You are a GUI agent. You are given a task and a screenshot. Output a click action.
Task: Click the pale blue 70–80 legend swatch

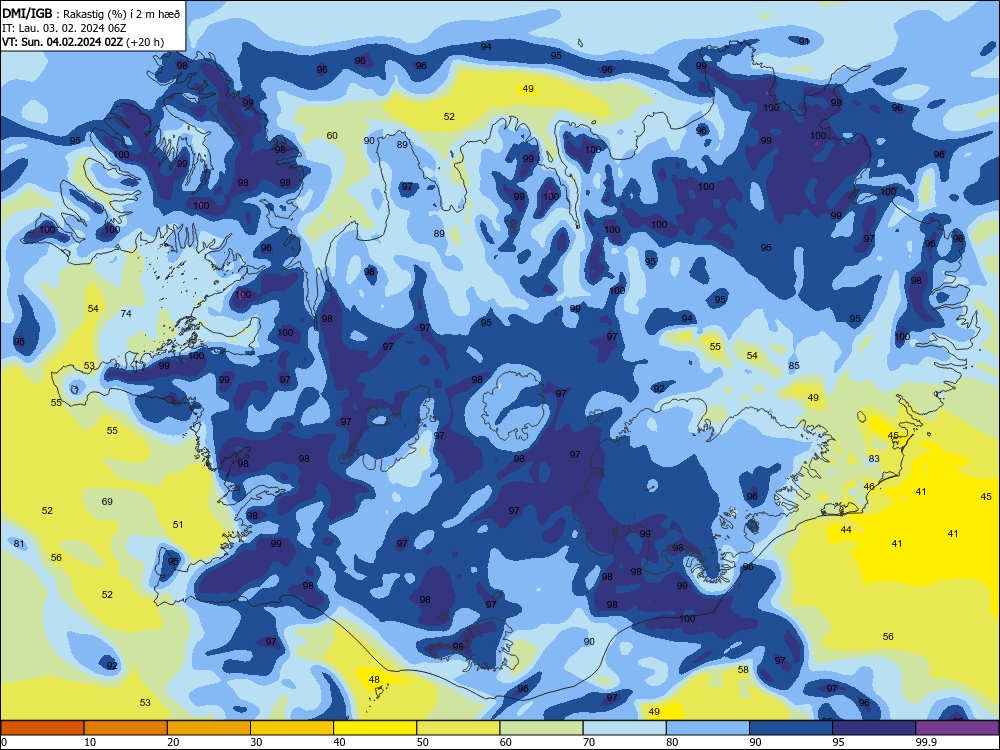point(624,728)
